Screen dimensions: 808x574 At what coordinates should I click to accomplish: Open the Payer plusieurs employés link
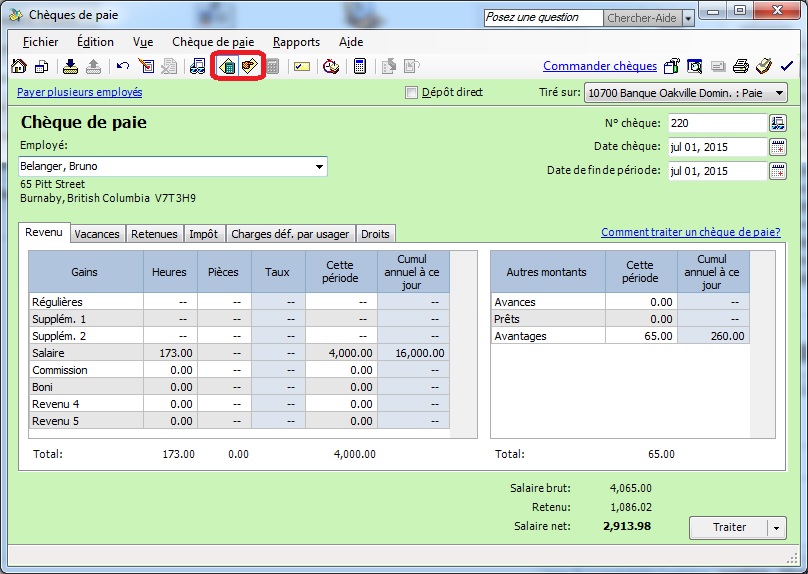tap(79, 92)
